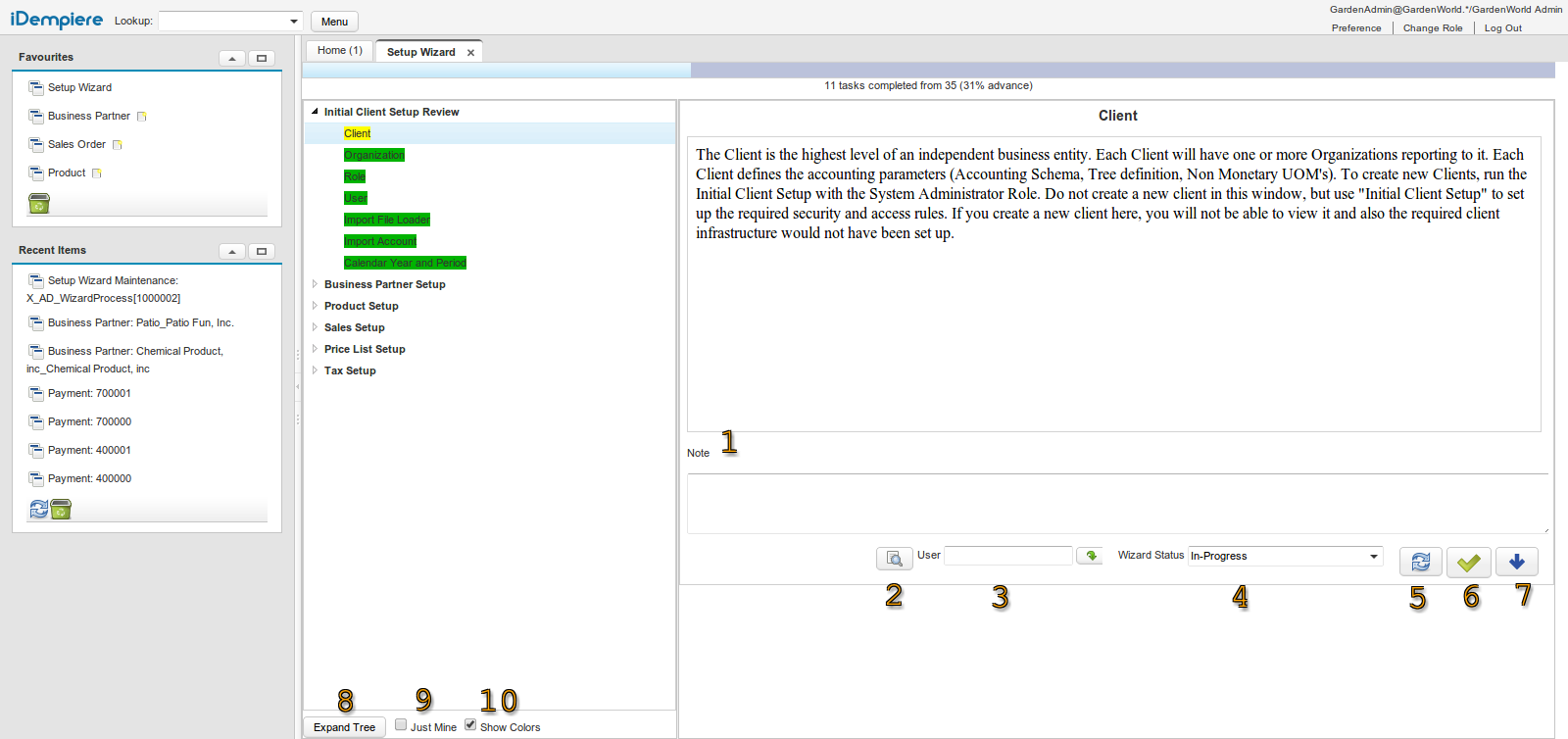Click the blue down-arrow next step button
Image resolution: width=1568 pixels, height=739 pixels.
pyautogui.click(x=1516, y=562)
